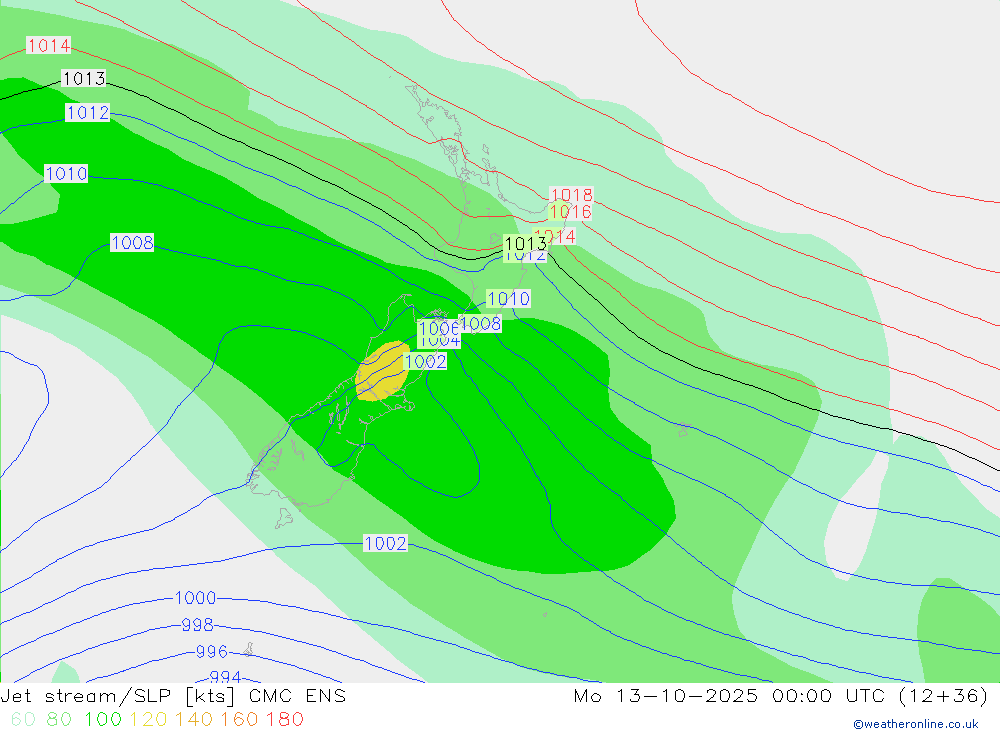
Task: Click the 1002 label beside the yellow patch
Action: point(425,362)
